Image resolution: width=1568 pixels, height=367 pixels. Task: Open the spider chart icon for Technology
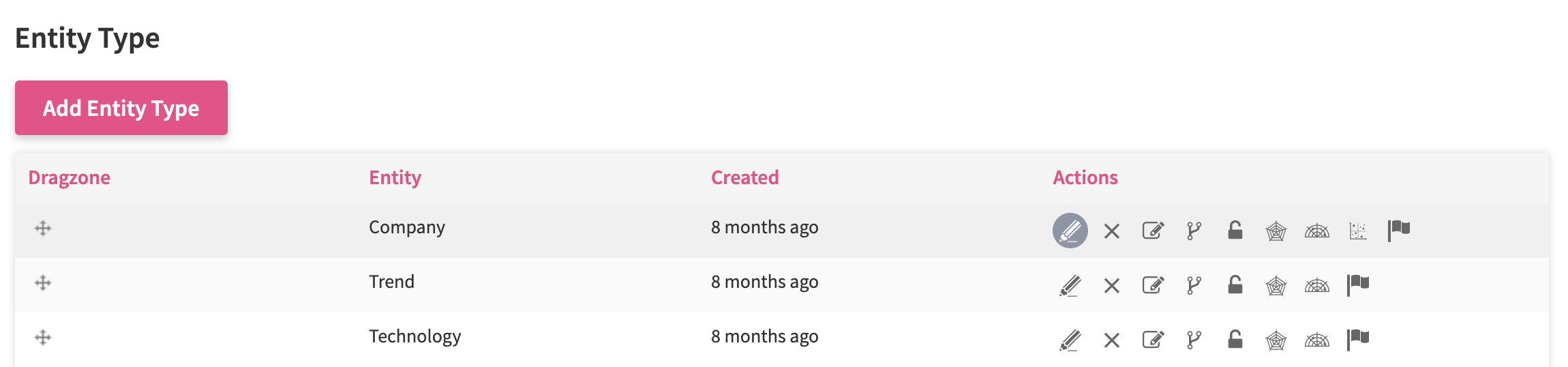(1276, 340)
